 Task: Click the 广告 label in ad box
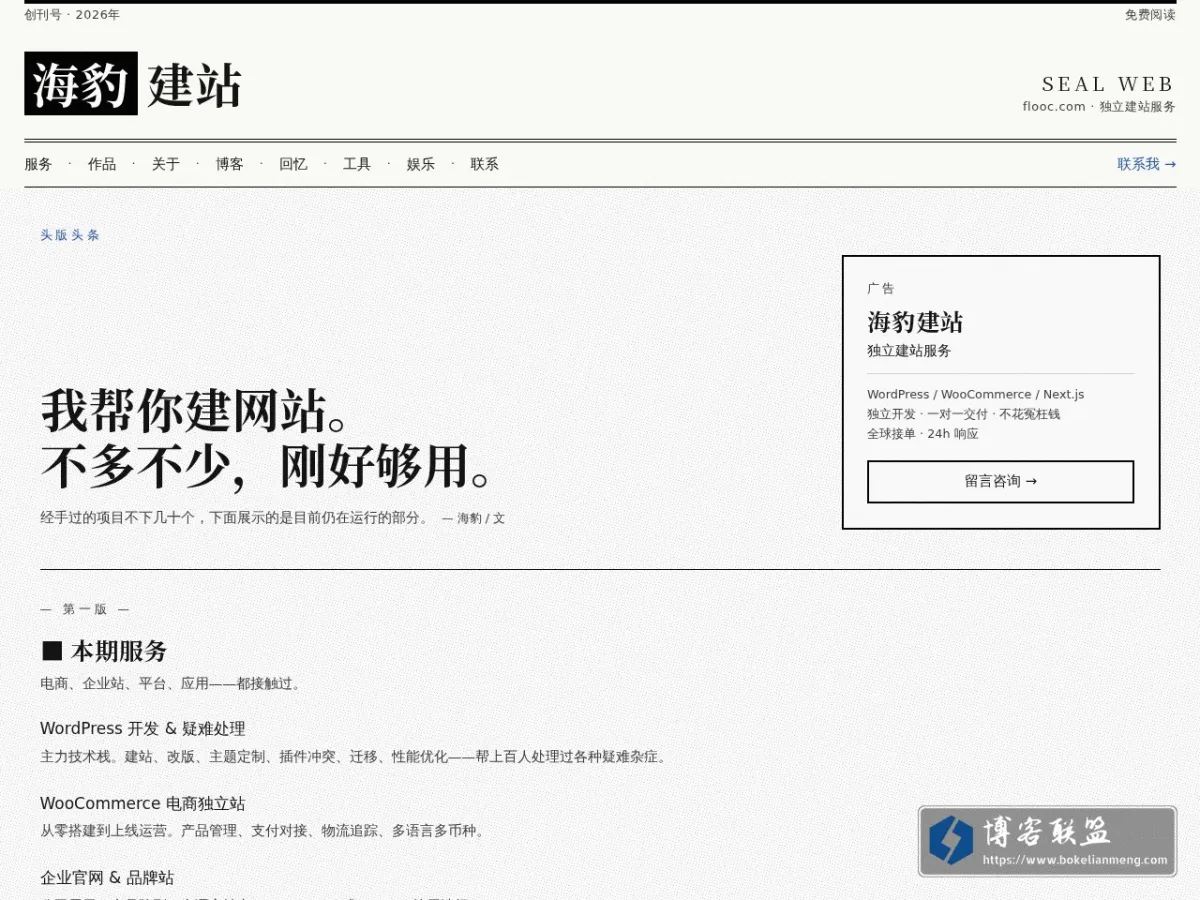tap(881, 288)
